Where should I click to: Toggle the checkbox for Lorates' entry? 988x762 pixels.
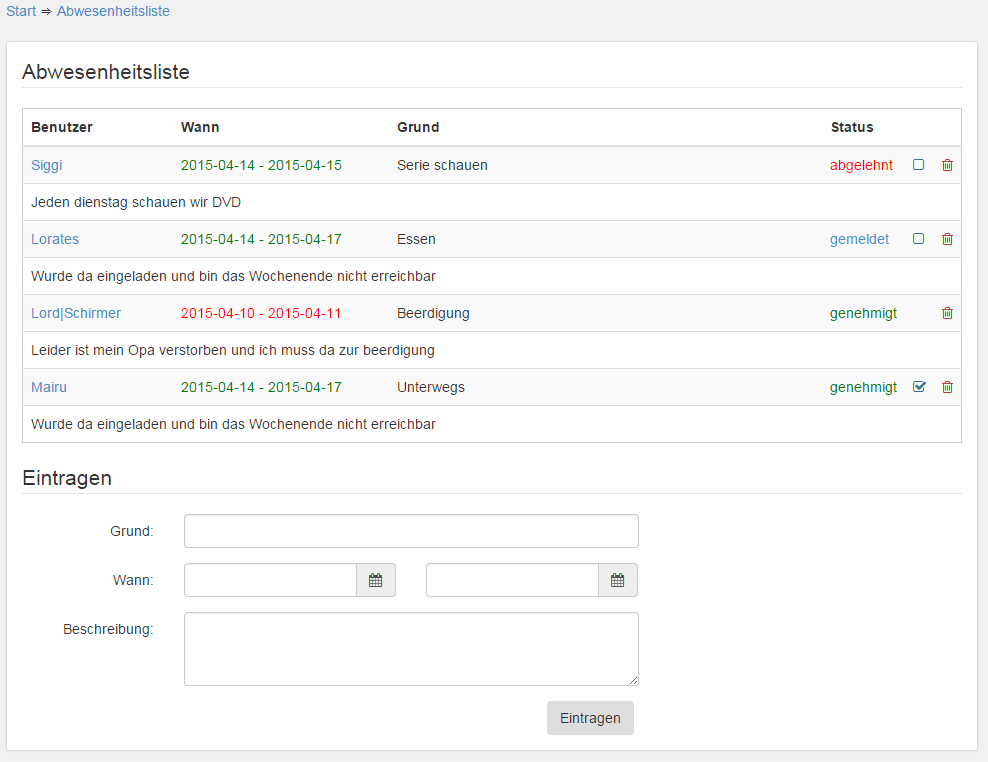pyautogui.click(x=919, y=239)
